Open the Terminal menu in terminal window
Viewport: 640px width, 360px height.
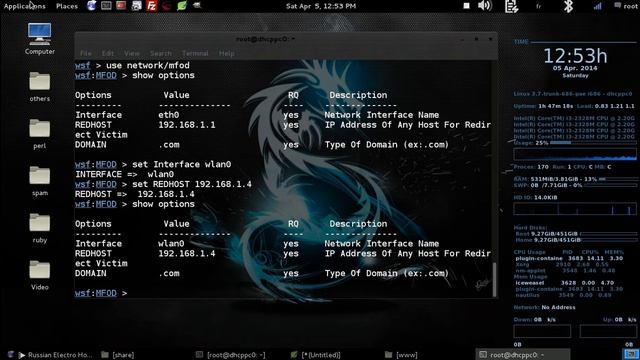click(195, 53)
